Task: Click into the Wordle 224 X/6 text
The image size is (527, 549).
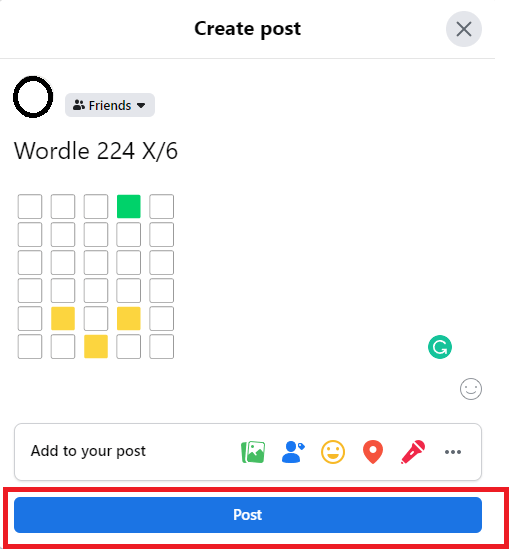Action: pos(96,151)
